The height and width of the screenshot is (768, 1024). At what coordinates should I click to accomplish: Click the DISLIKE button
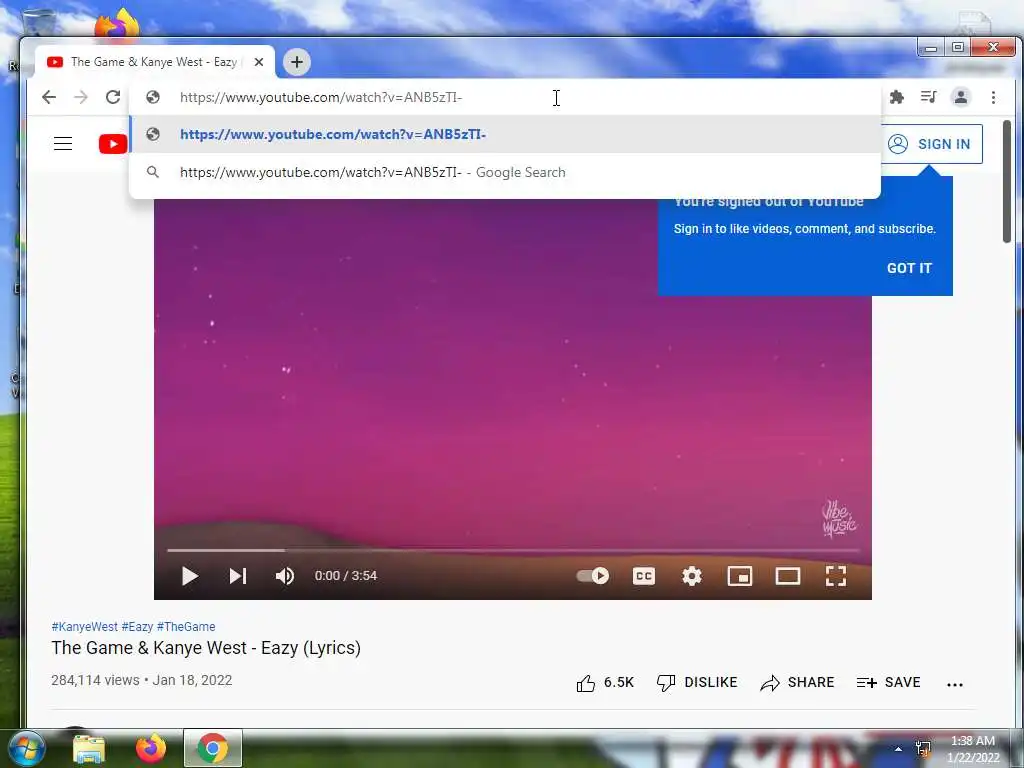click(697, 682)
